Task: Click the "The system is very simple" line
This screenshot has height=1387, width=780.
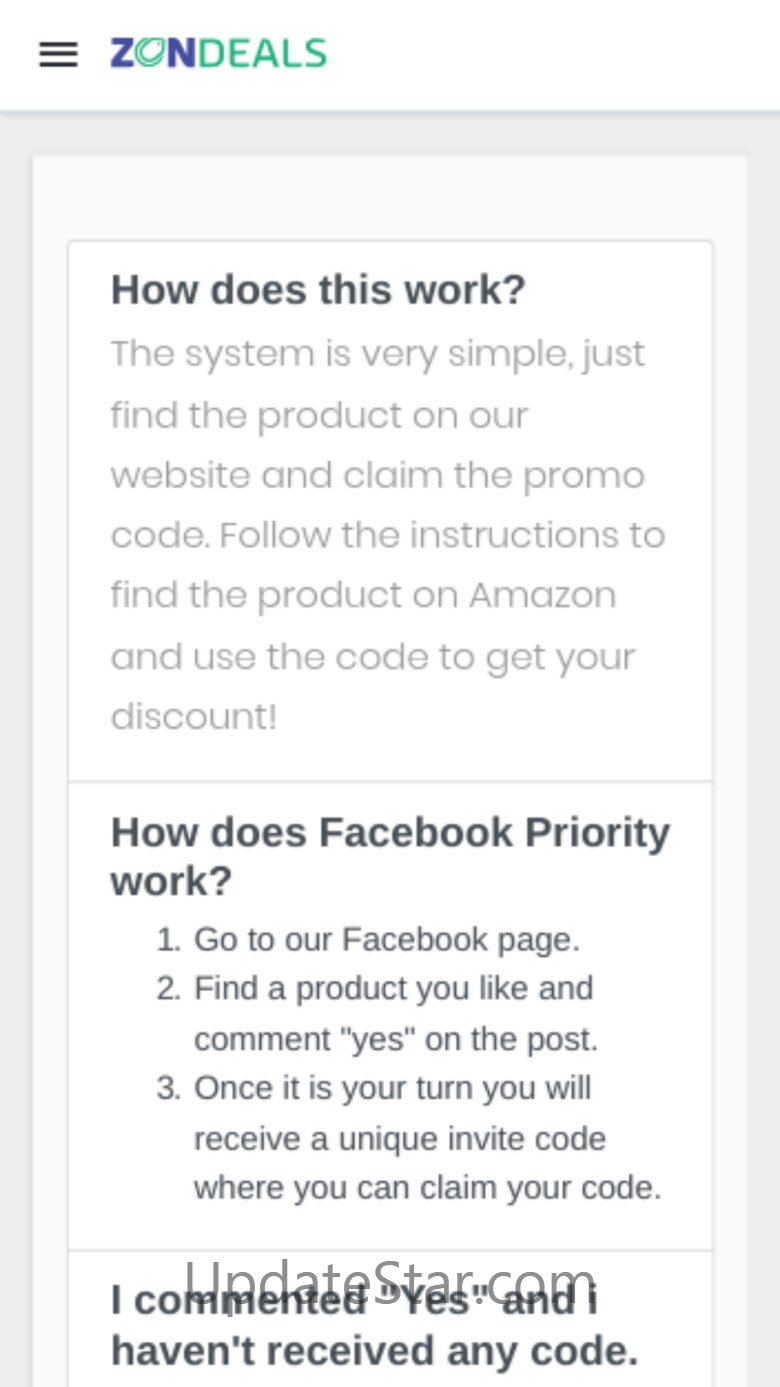Action: [377, 354]
